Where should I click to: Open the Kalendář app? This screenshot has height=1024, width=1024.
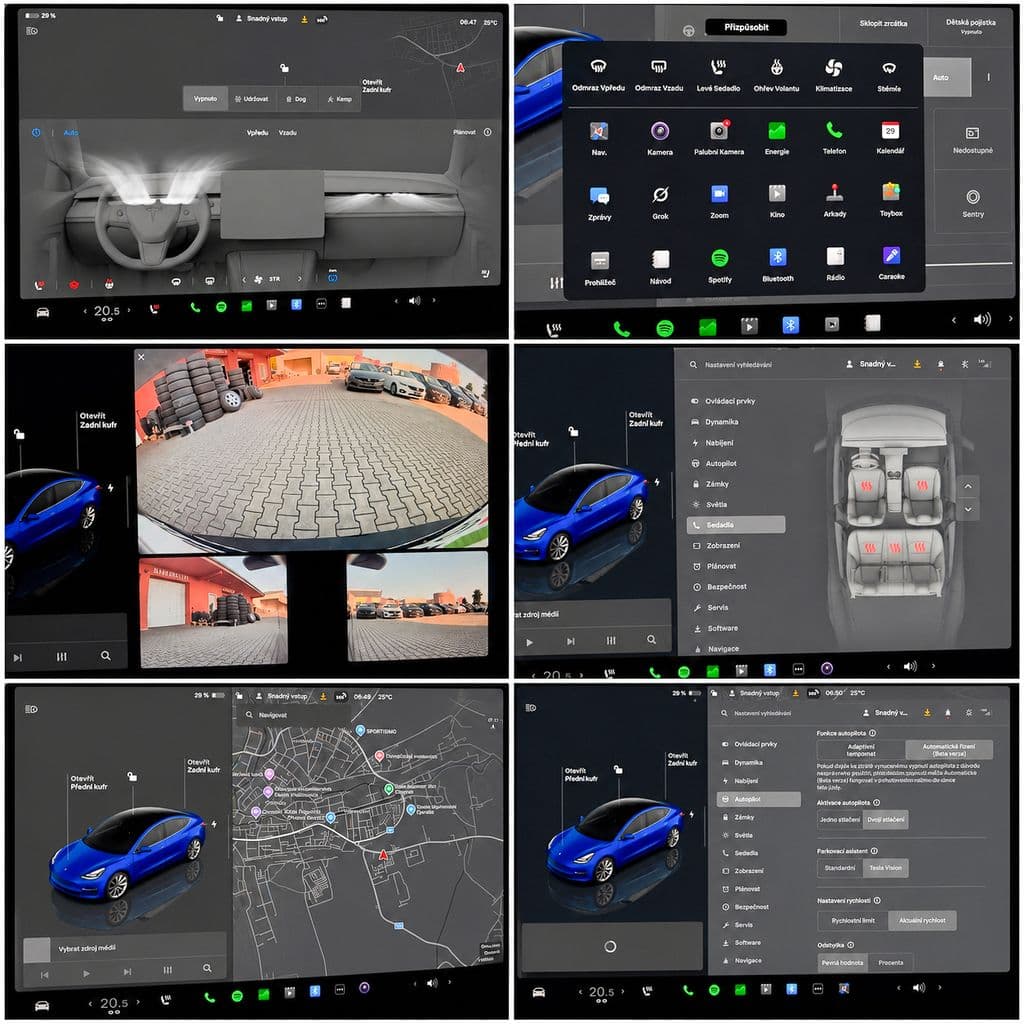click(890, 138)
